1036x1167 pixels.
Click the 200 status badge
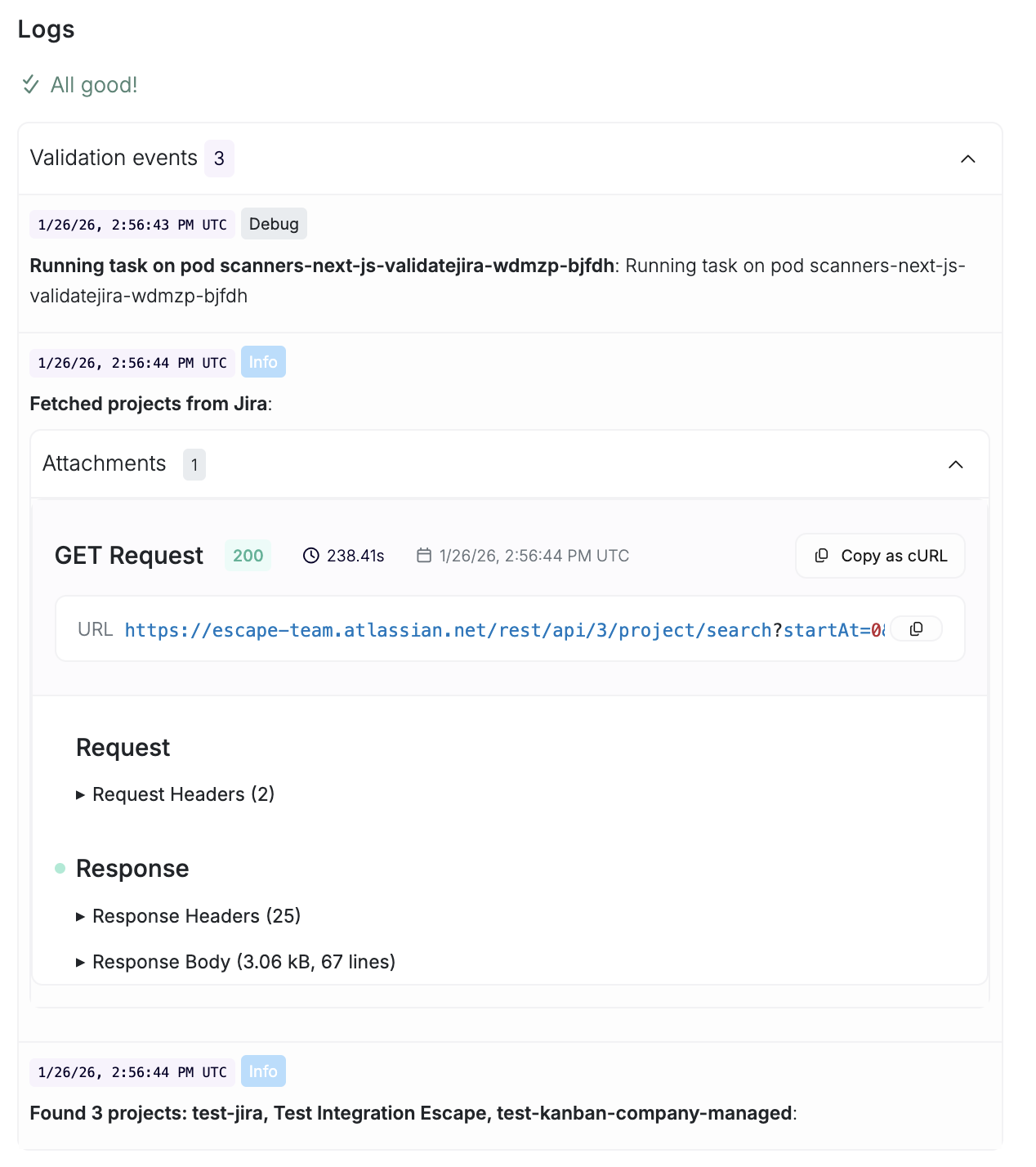(248, 555)
